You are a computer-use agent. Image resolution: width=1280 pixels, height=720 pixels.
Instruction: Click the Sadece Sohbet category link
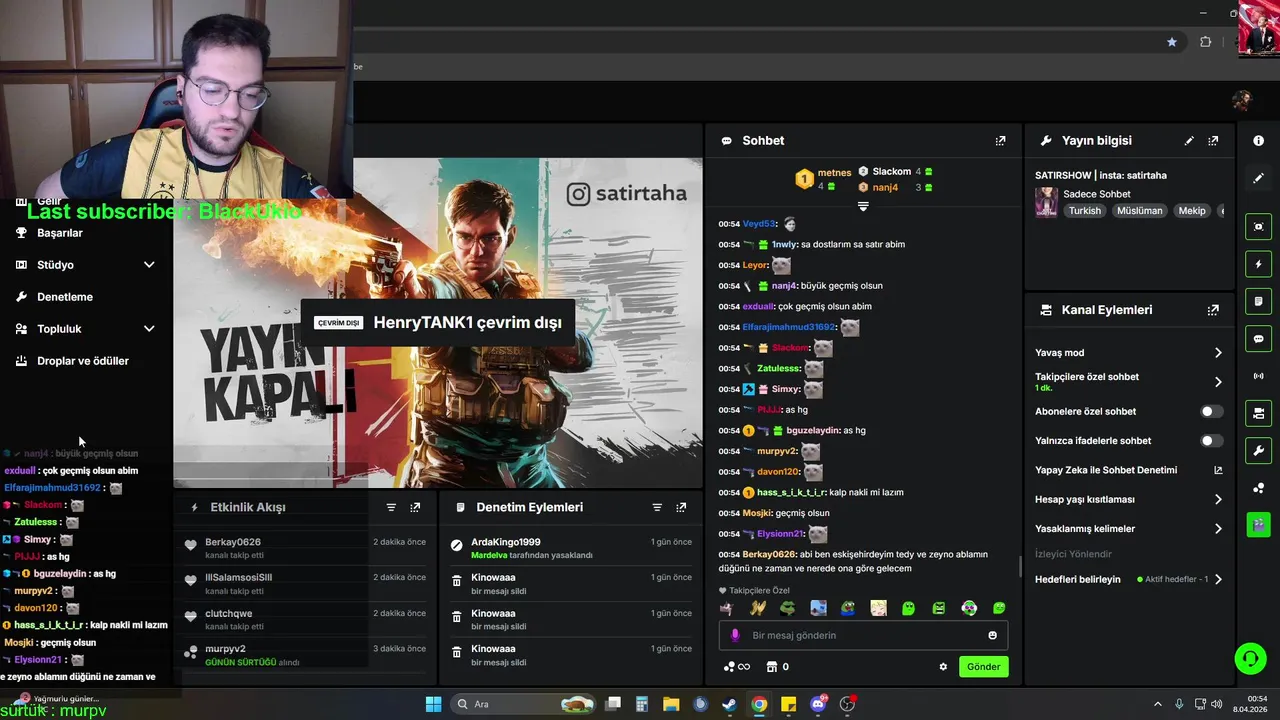1096,194
